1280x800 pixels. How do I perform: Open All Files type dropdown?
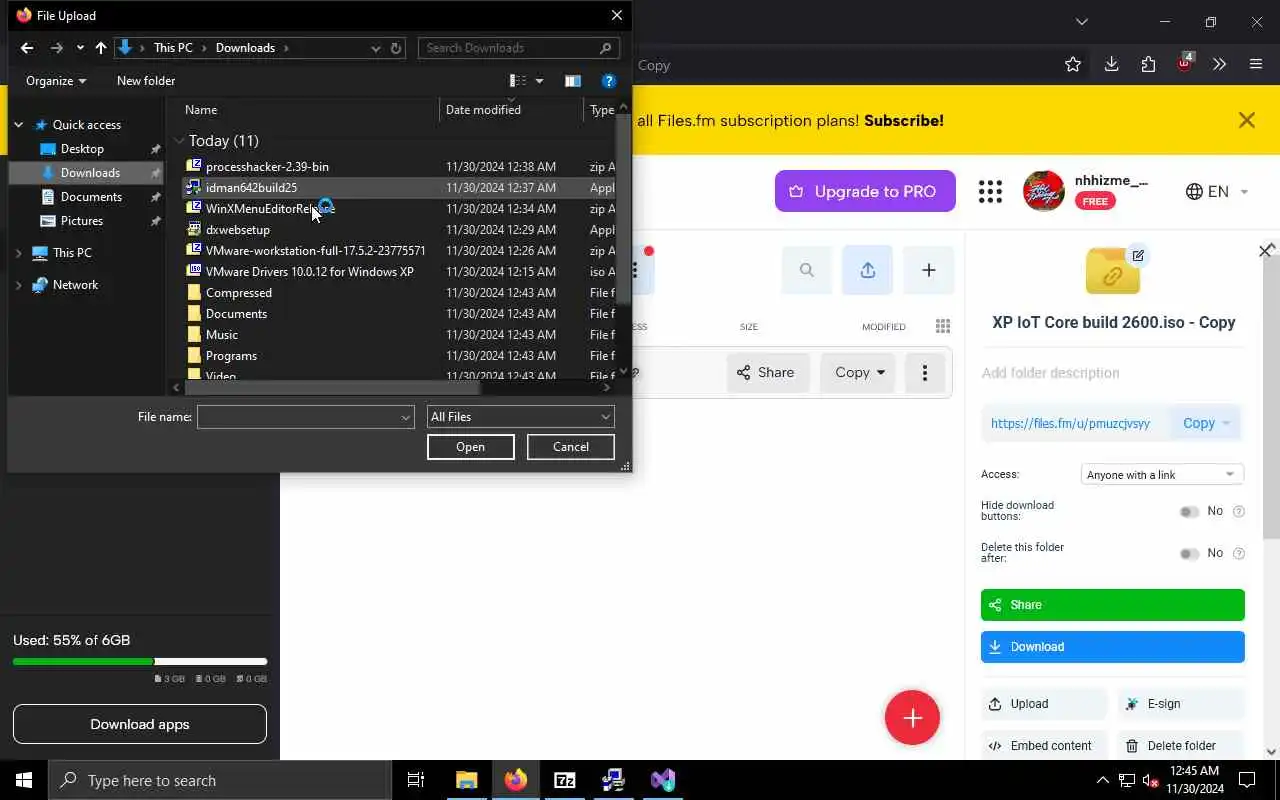pos(520,417)
